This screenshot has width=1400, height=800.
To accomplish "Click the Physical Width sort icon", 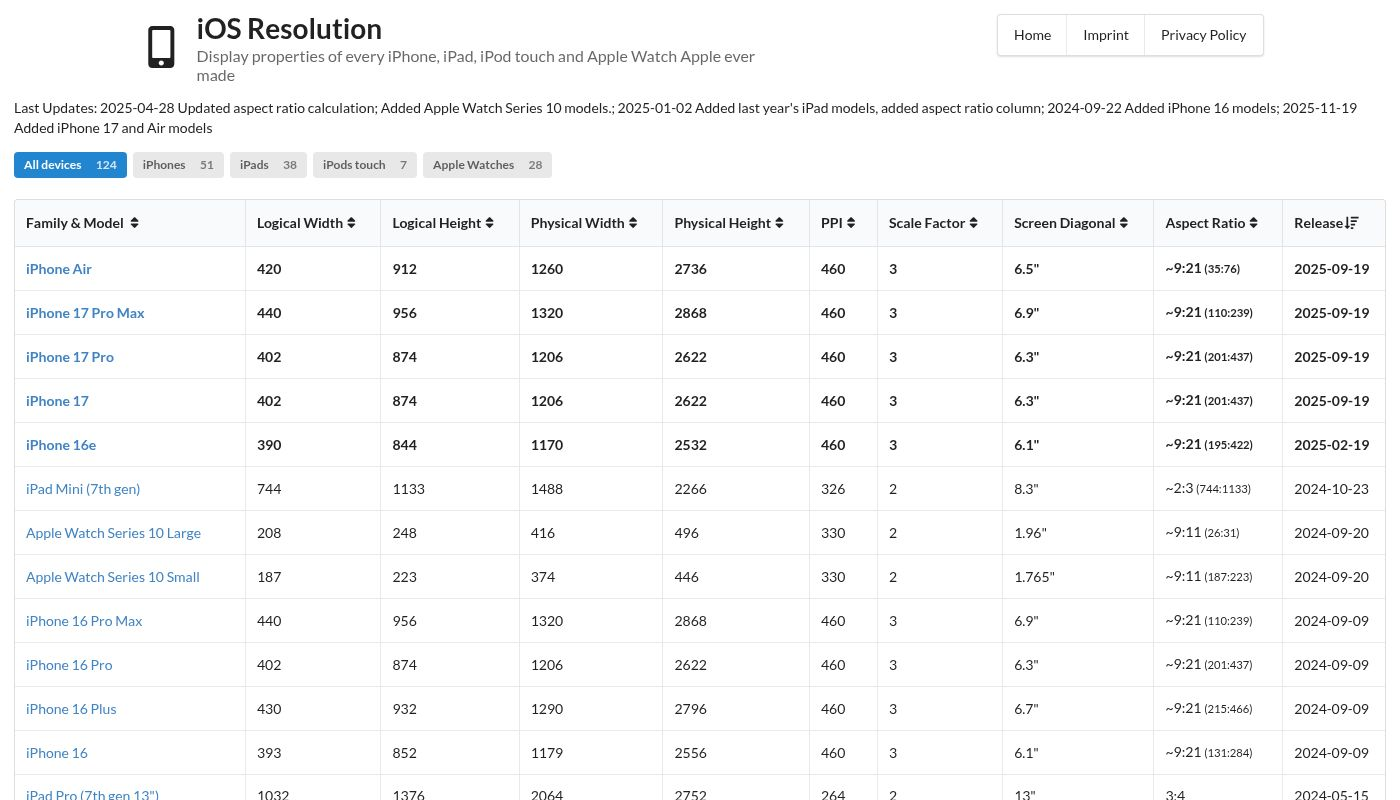I will (634, 223).
